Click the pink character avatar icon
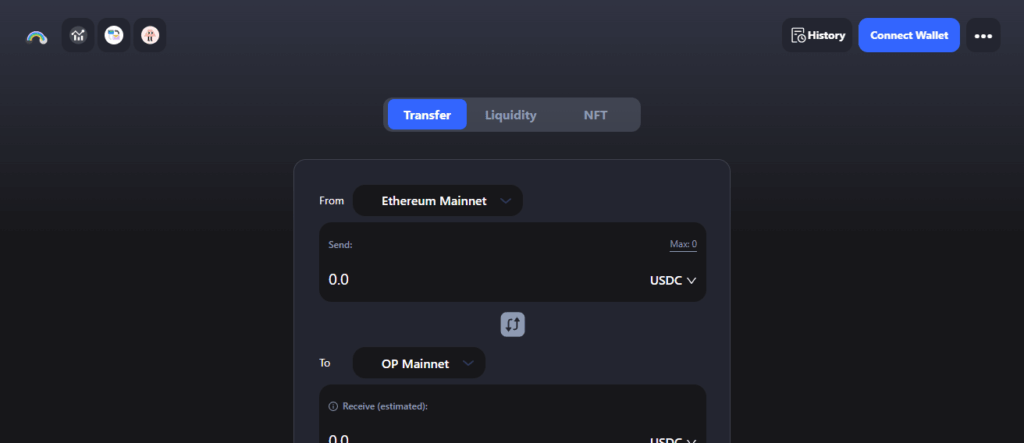1024x443 pixels. point(149,36)
